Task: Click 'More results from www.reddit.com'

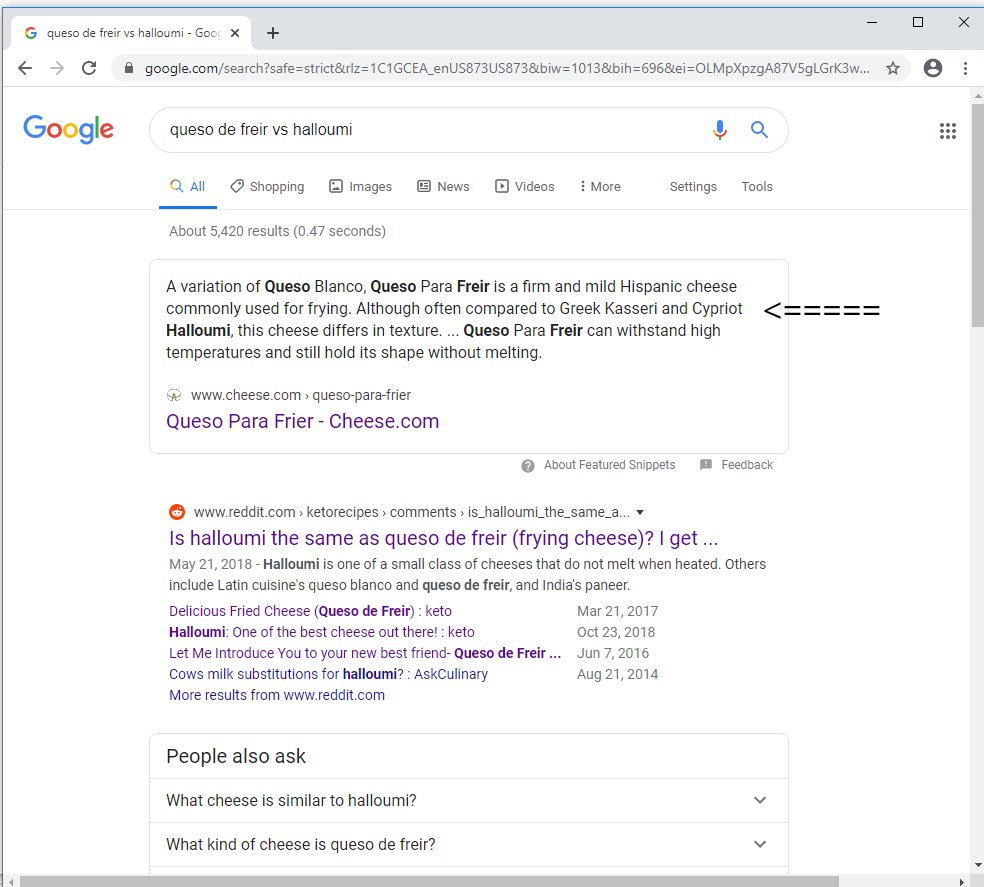Action: click(277, 695)
